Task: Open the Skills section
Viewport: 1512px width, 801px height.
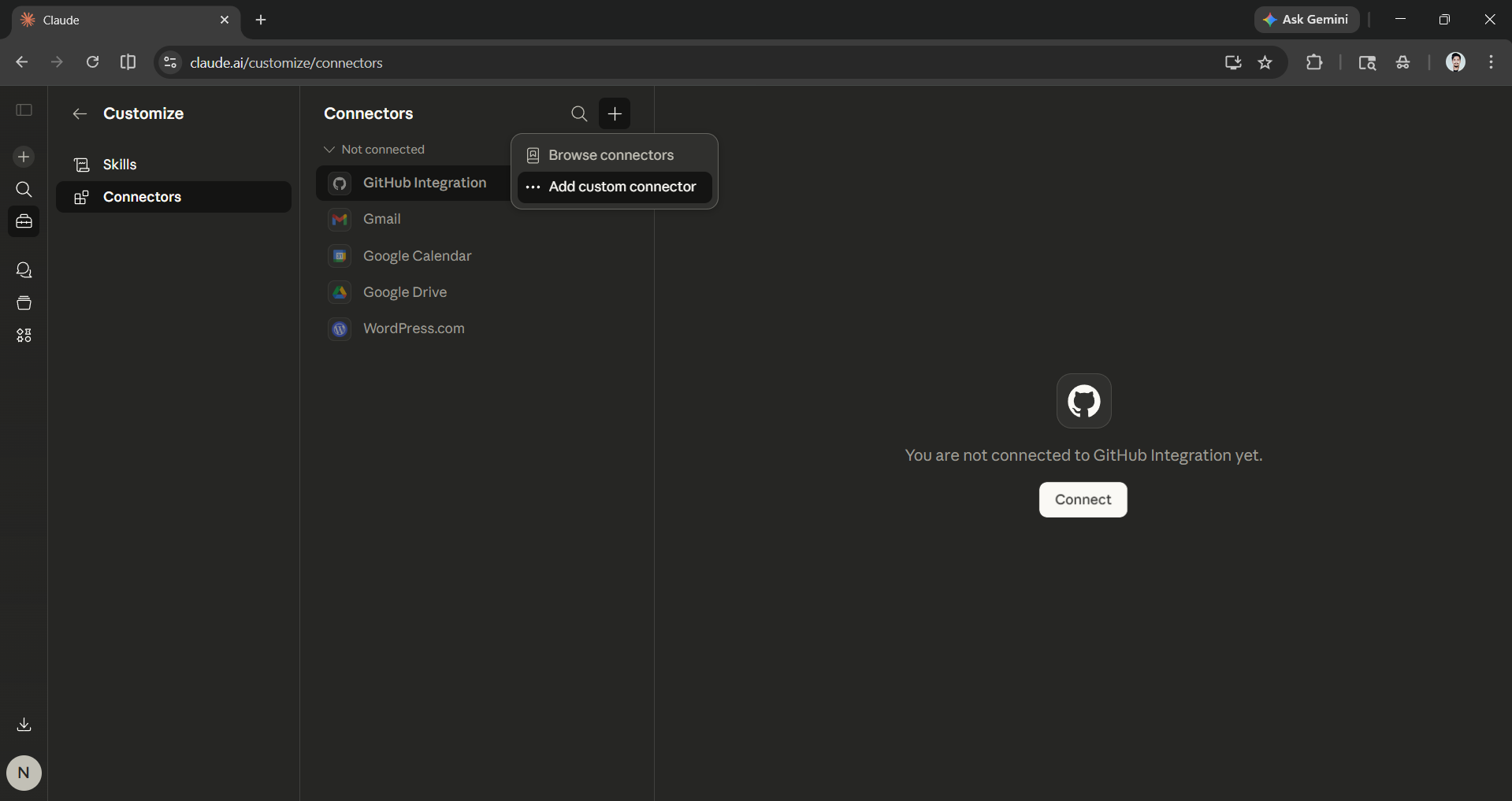Action: pyautogui.click(x=173, y=165)
